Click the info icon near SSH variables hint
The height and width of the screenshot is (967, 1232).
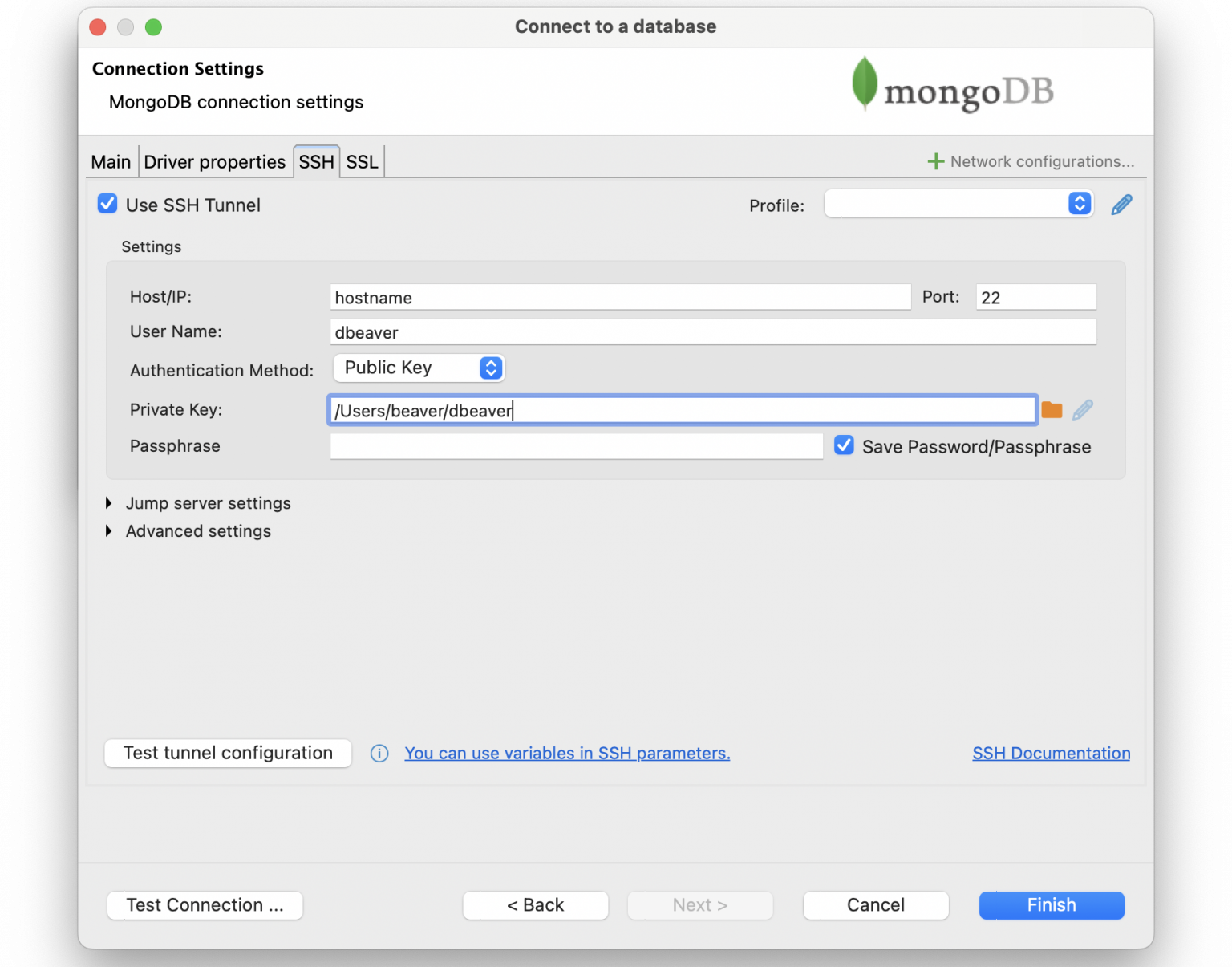coord(379,754)
